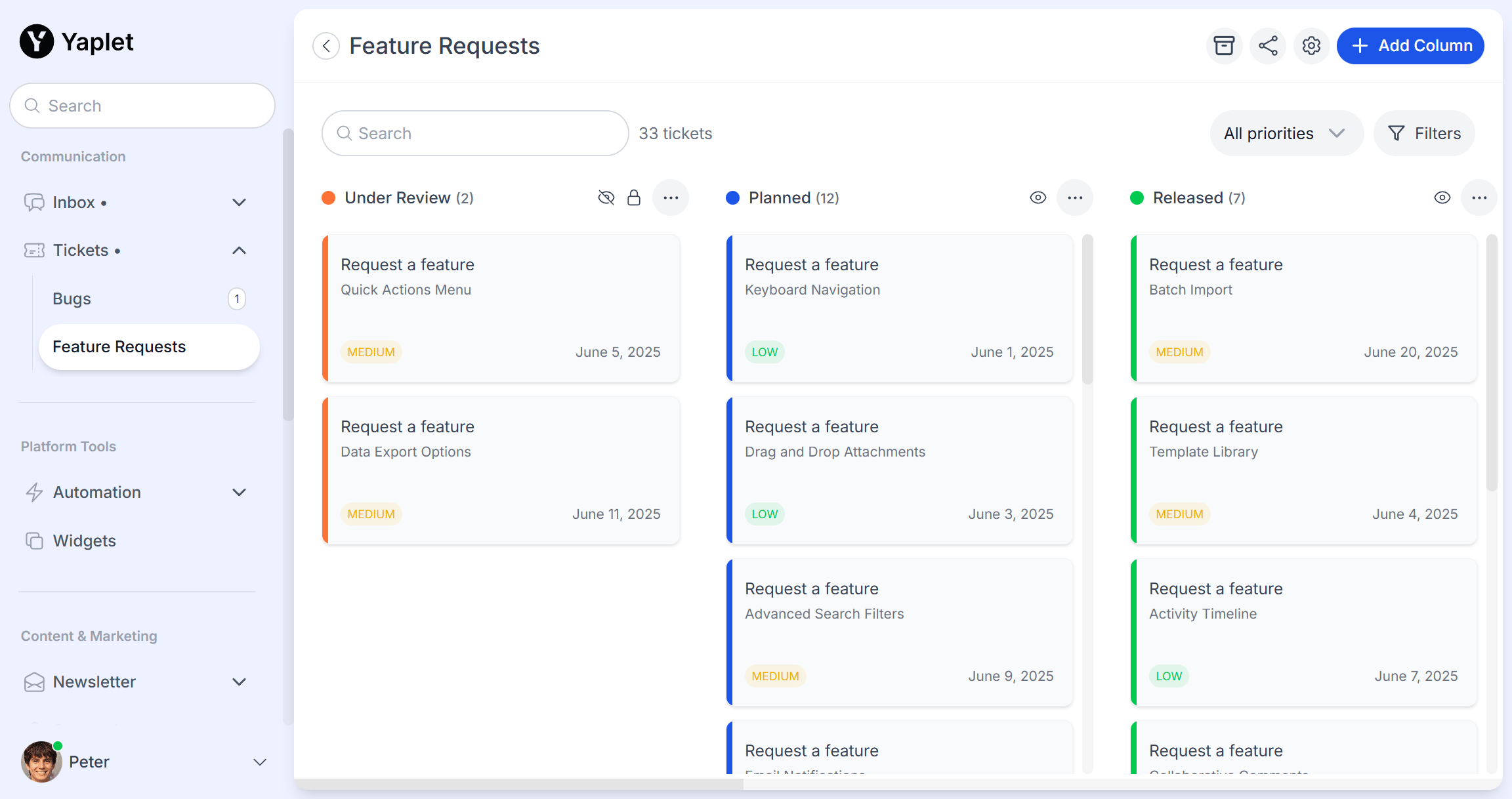
Task: Select Bugs in the Tickets submenu
Action: click(x=72, y=298)
